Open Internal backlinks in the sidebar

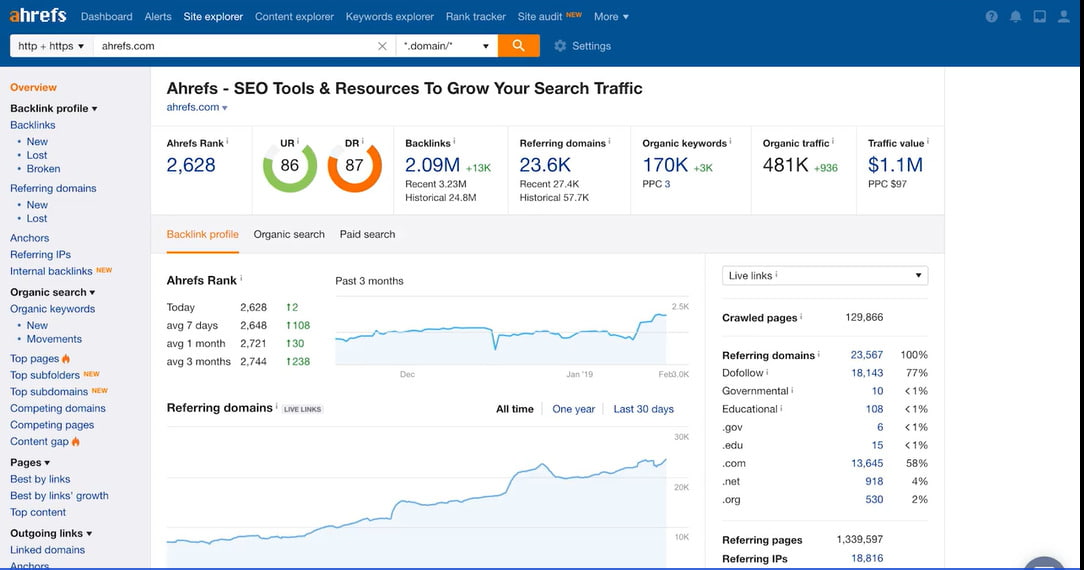click(51, 271)
